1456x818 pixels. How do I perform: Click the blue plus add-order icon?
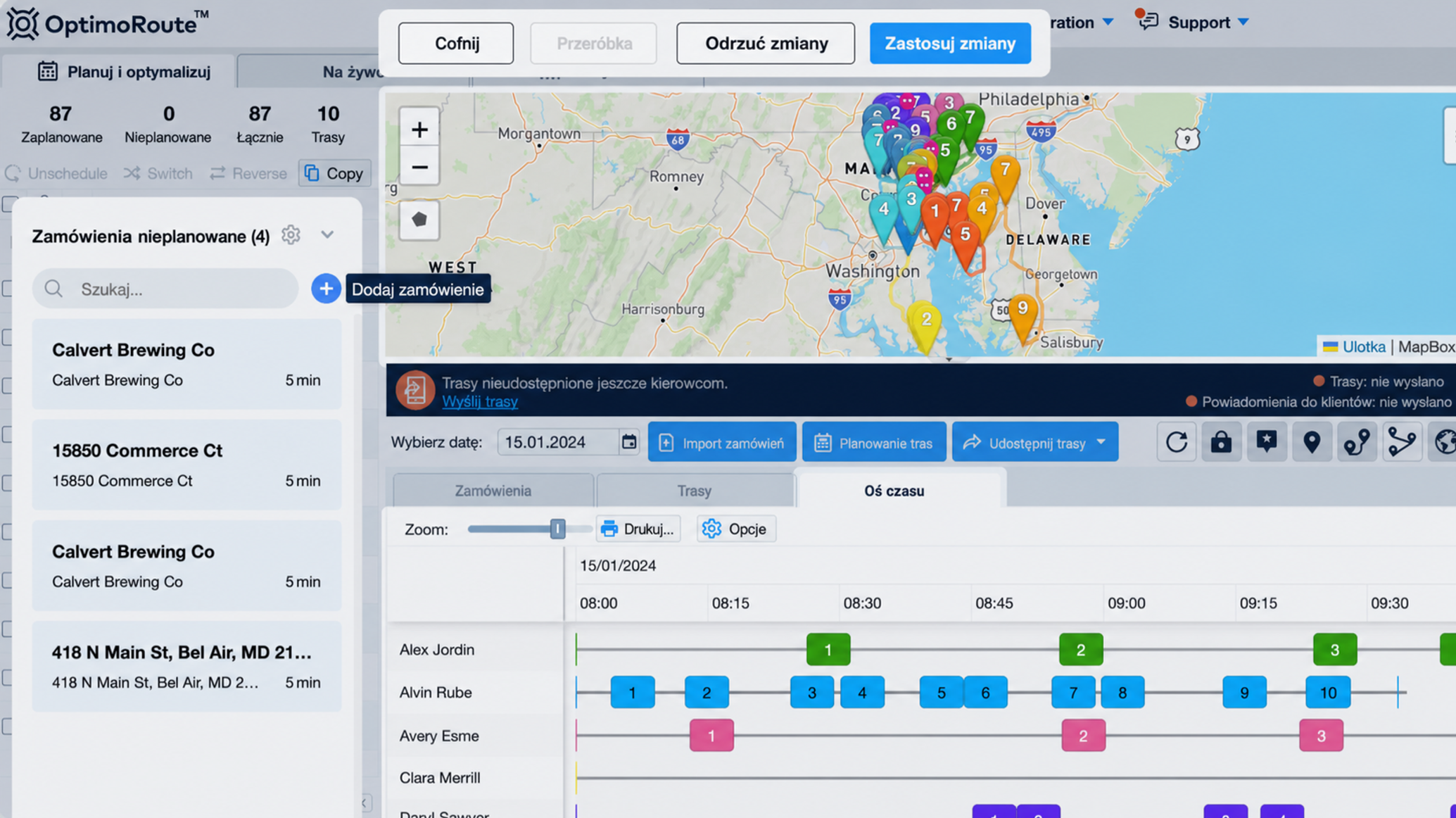[x=326, y=289]
